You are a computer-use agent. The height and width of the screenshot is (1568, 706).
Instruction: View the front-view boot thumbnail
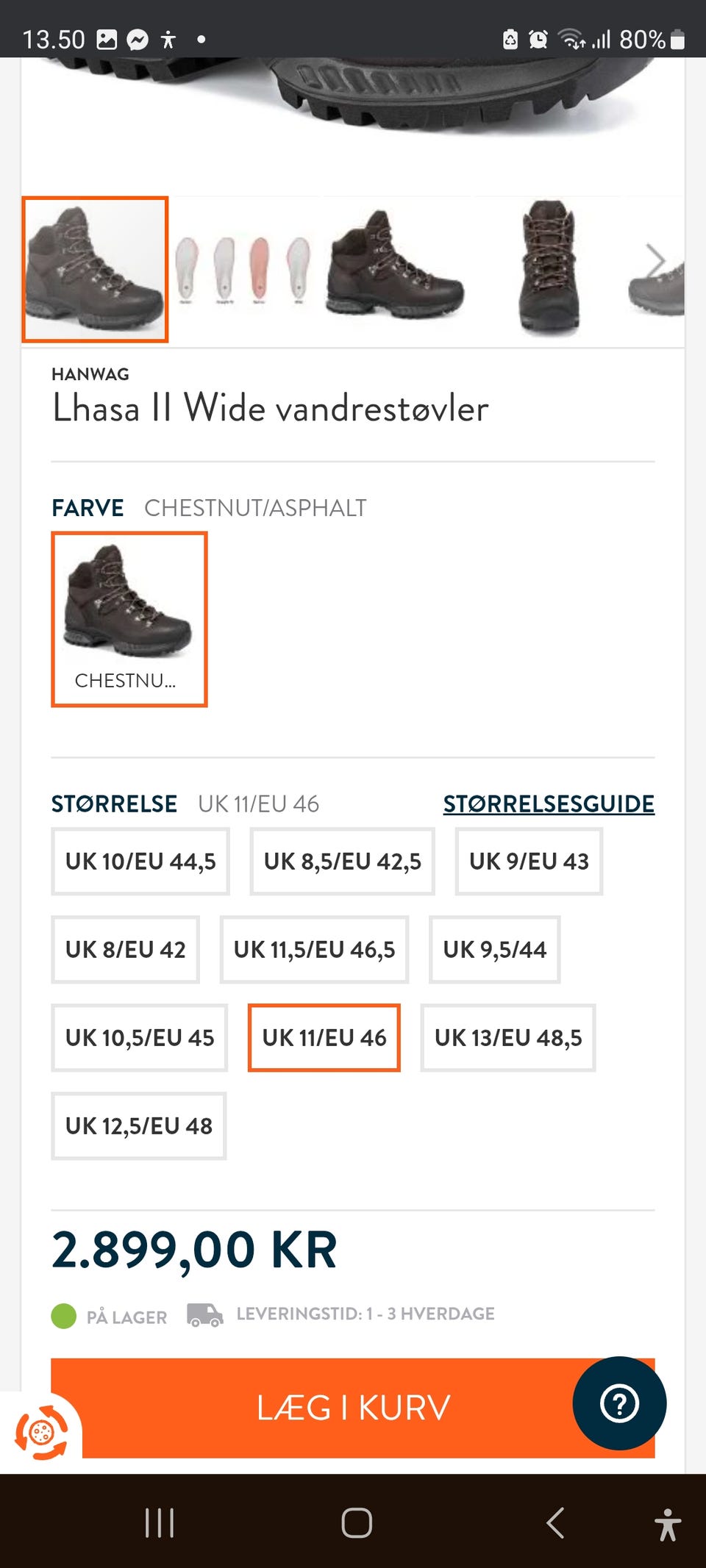[x=549, y=269]
